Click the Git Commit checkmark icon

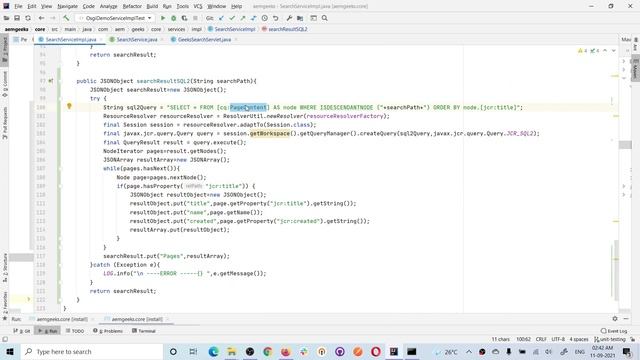[x=232, y=18]
